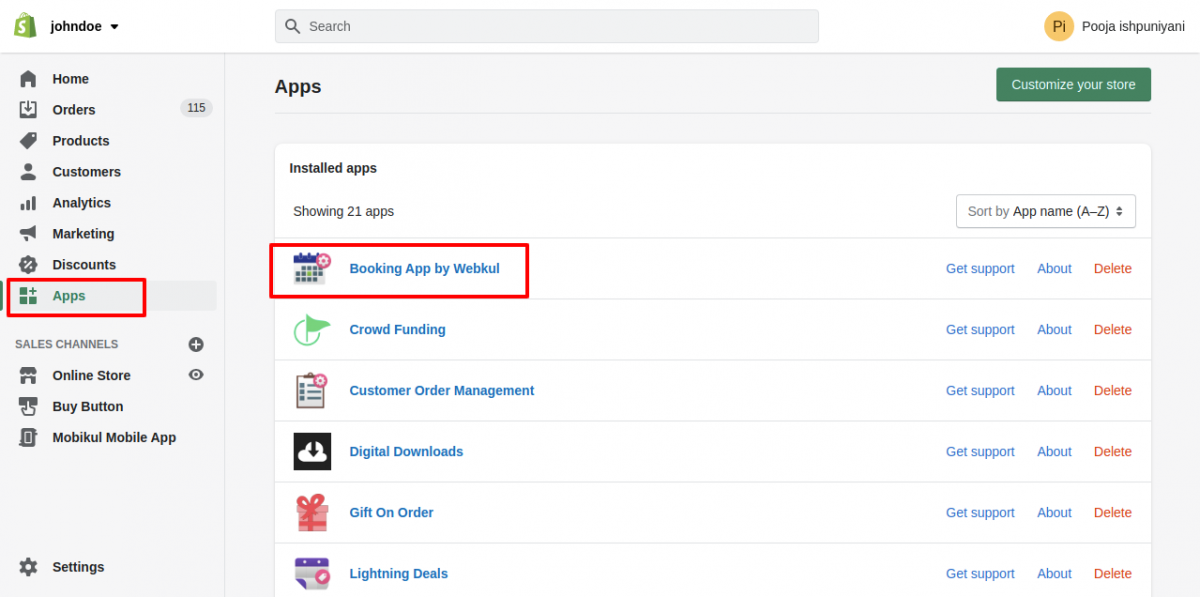Viewport: 1200px width, 597px height.
Task: Open Orders from the sidebar
Action: 72,109
